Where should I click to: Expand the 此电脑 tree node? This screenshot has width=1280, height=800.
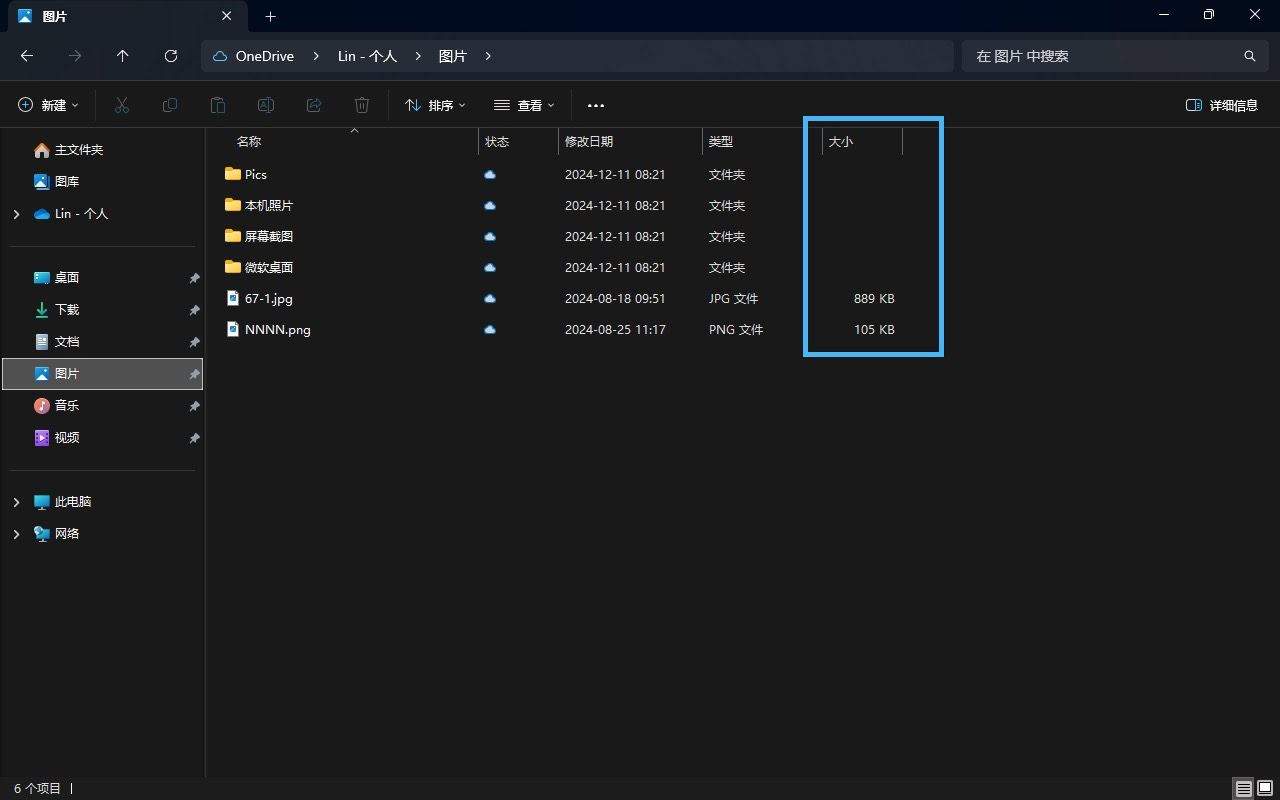coord(16,502)
